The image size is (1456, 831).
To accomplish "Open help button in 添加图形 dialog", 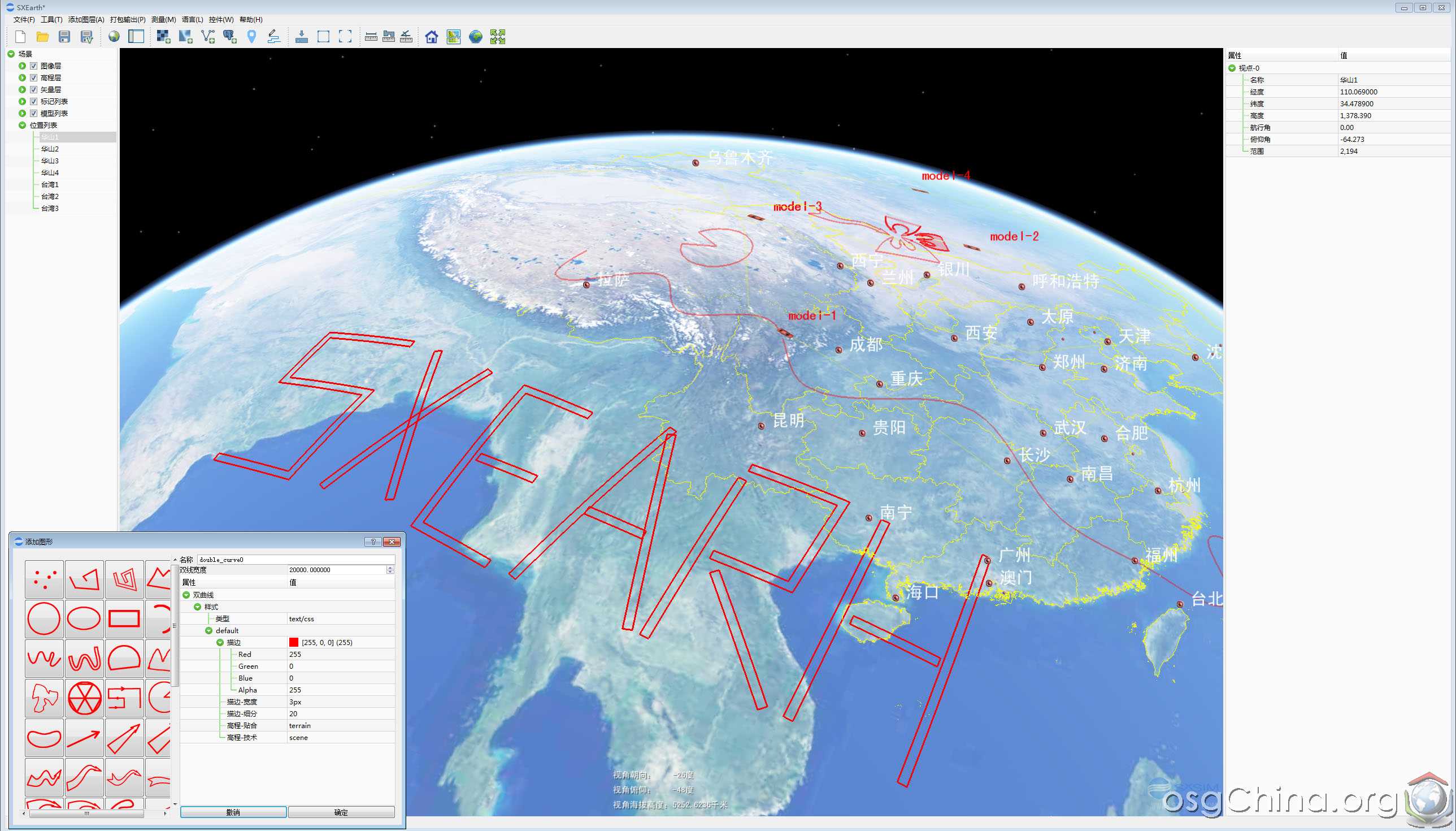I will point(373,542).
